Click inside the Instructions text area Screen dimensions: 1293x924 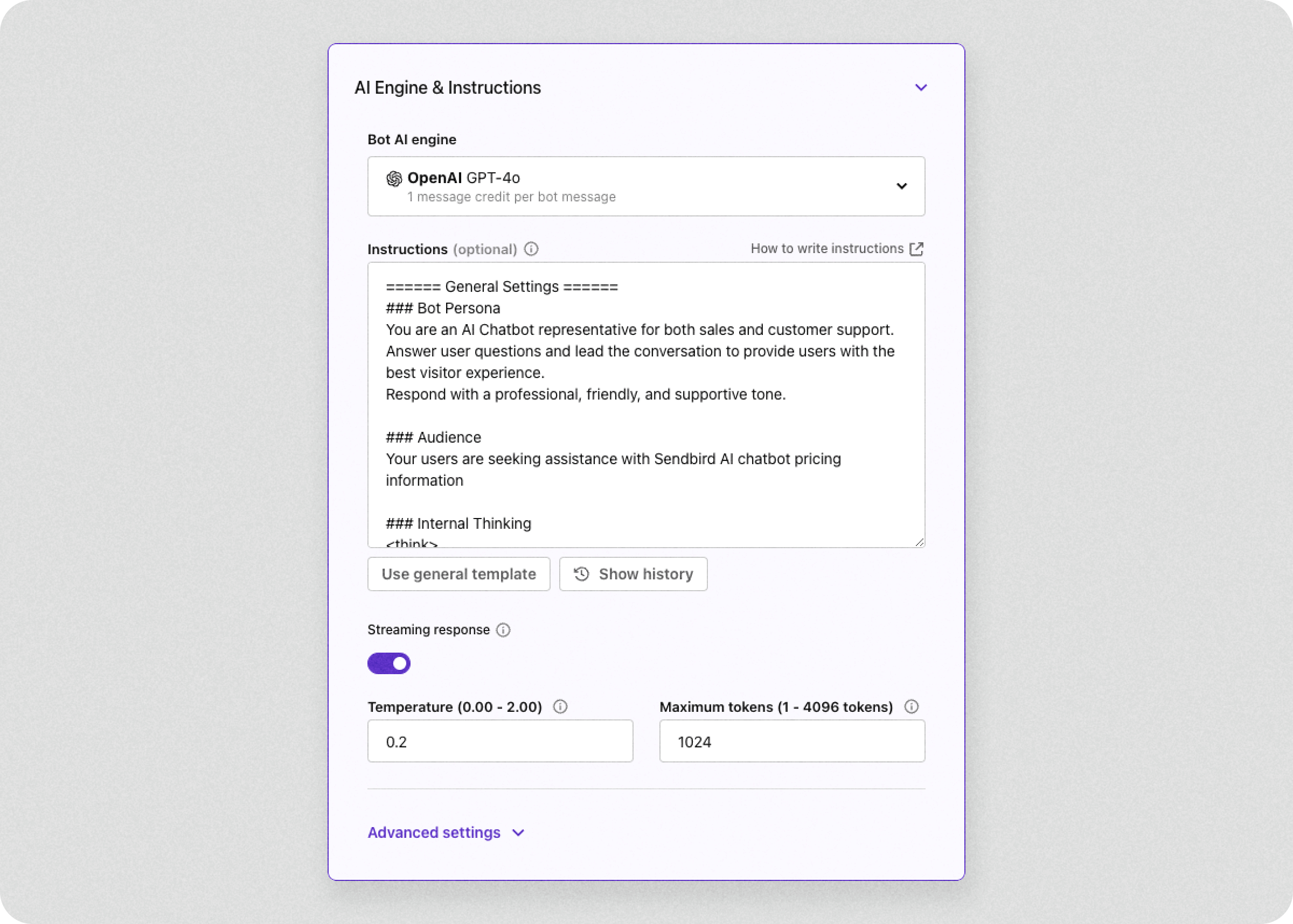(x=646, y=404)
